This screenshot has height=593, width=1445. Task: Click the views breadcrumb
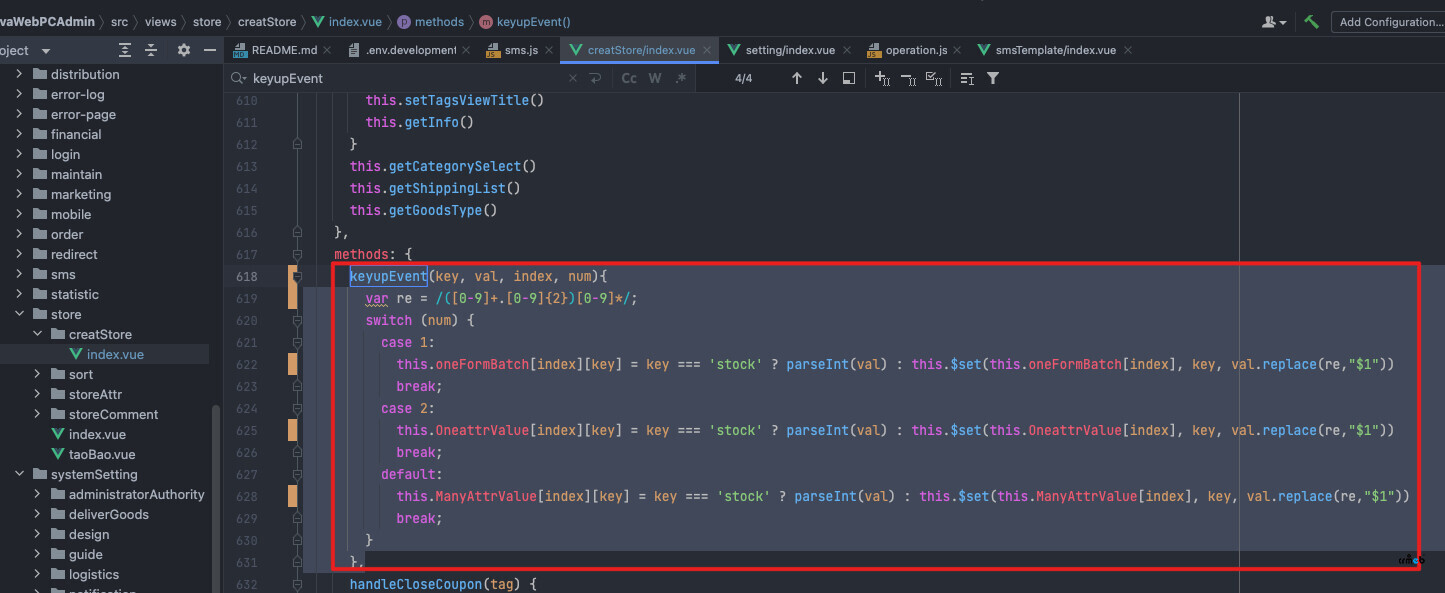coord(160,21)
